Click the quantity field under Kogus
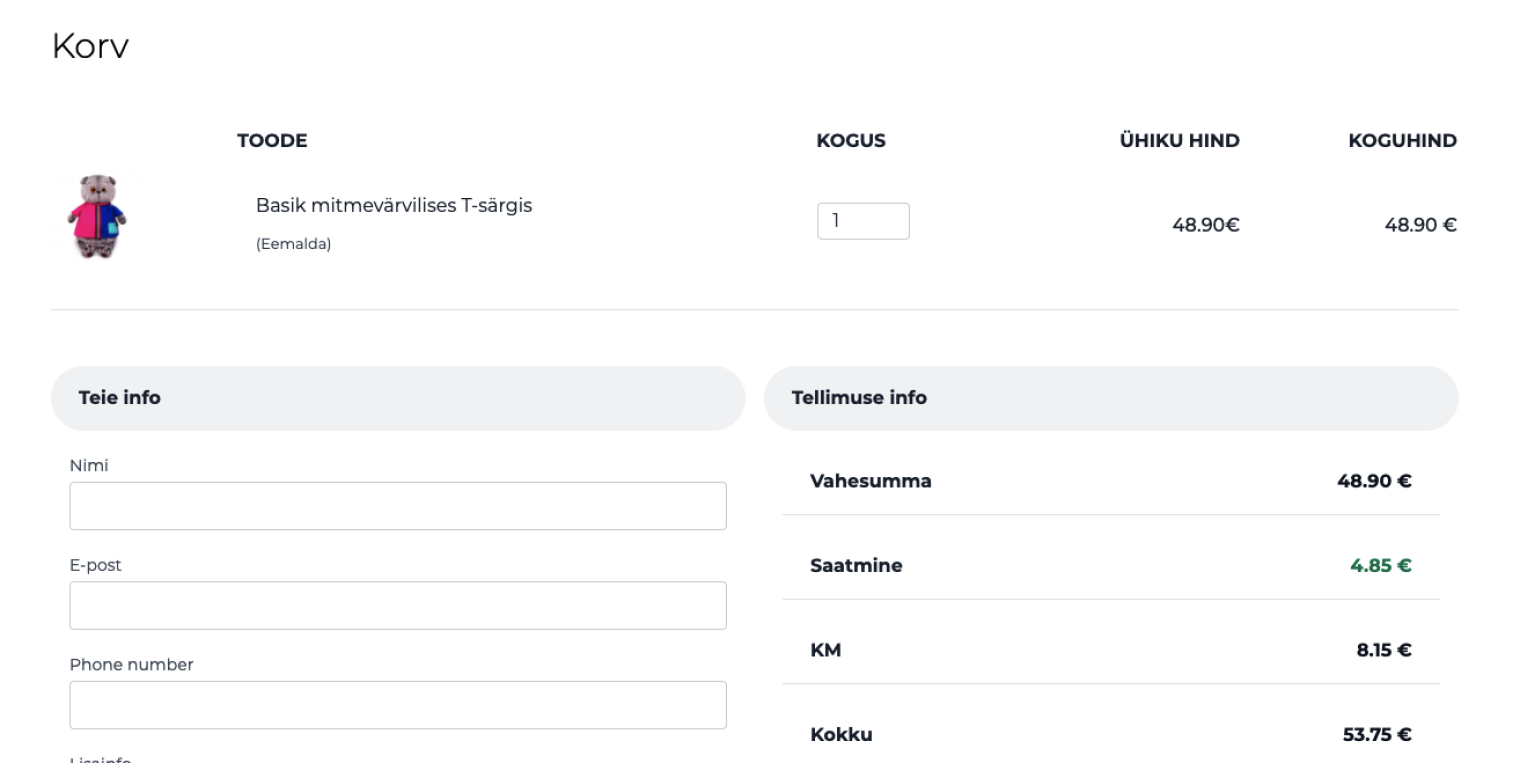Image resolution: width=1520 pixels, height=763 pixels. (862, 221)
